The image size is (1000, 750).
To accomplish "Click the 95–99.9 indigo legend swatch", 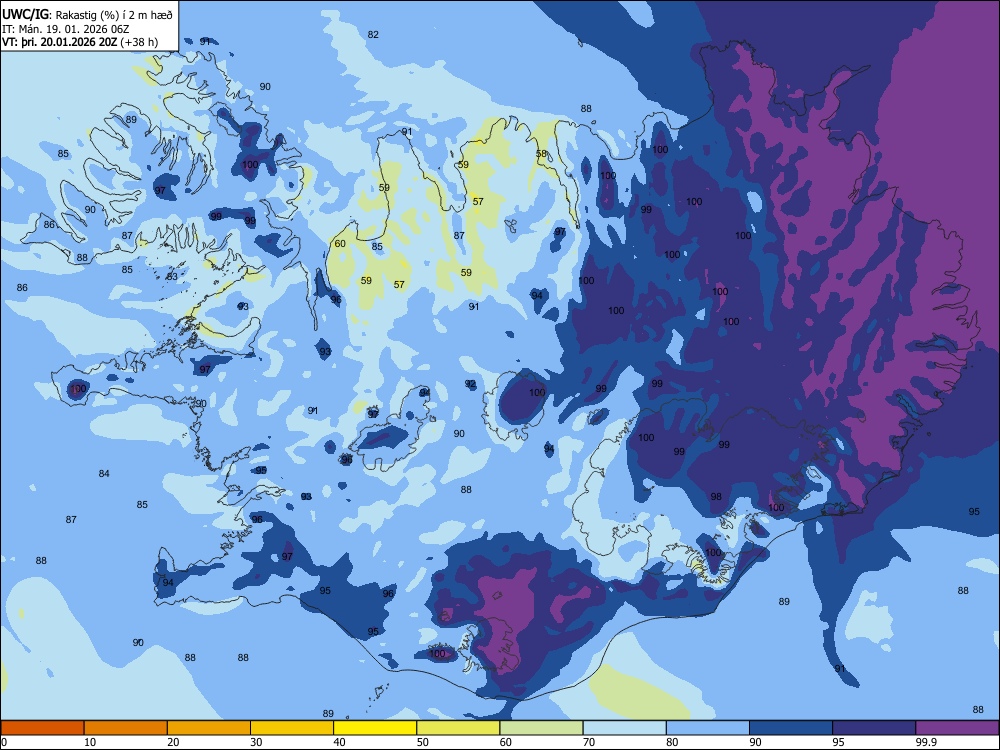I will (874, 728).
